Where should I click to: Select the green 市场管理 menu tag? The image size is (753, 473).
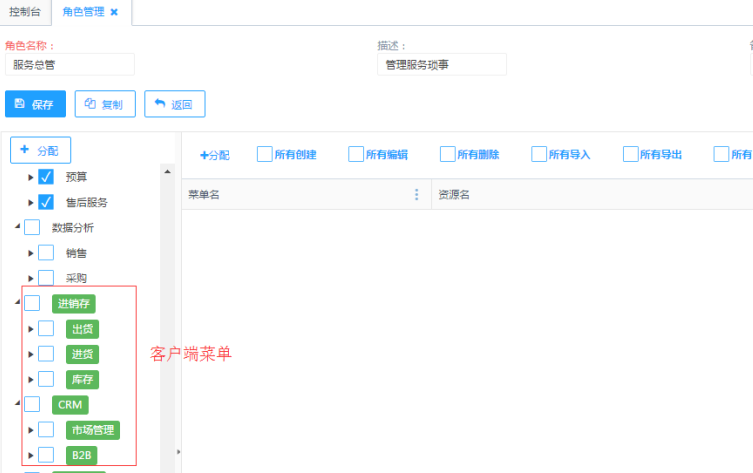click(x=93, y=430)
